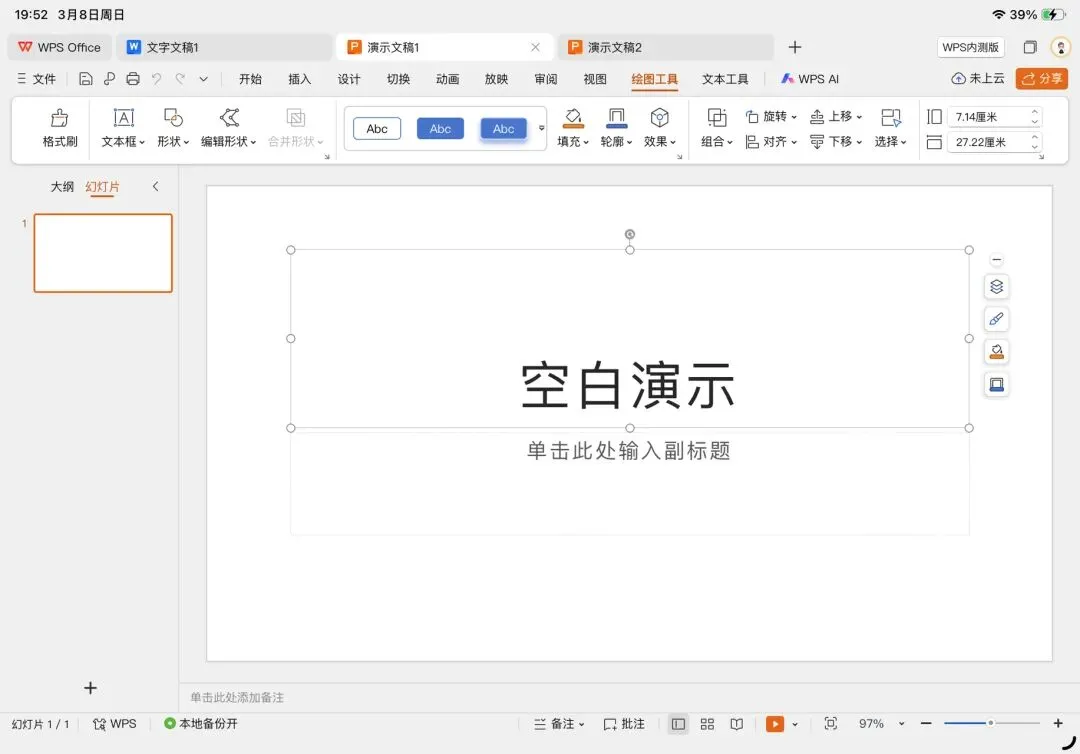1080x754 pixels.
Task: Click the user avatar icon
Action: pos(1061,47)
